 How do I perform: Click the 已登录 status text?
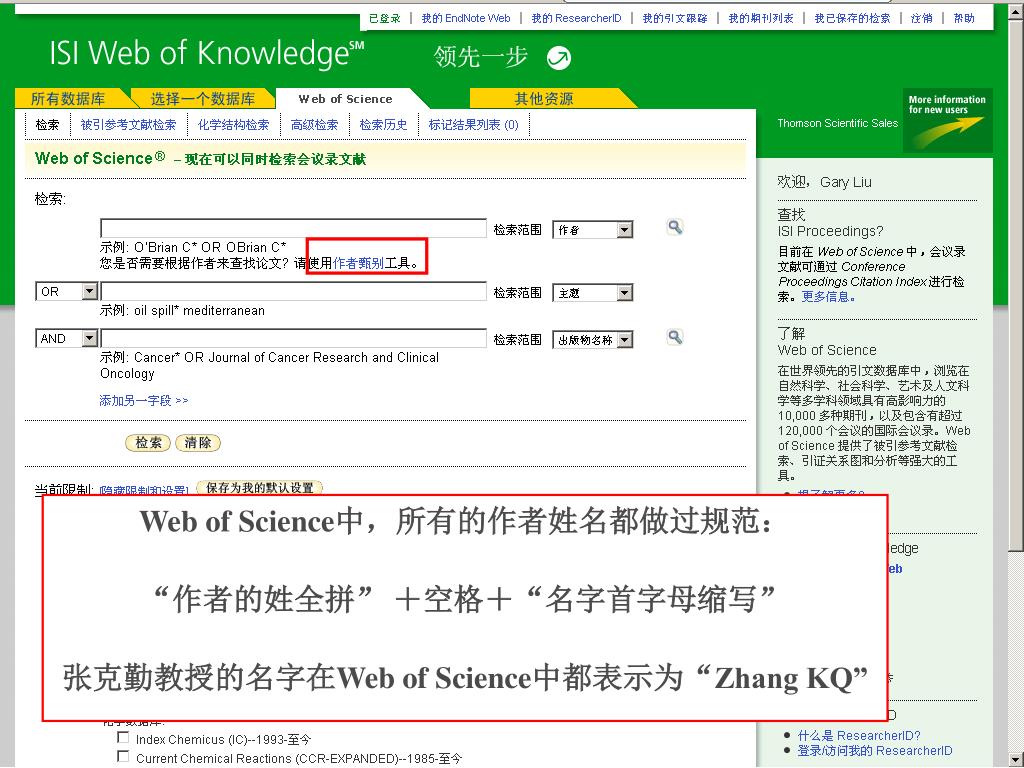click(385, 18)
